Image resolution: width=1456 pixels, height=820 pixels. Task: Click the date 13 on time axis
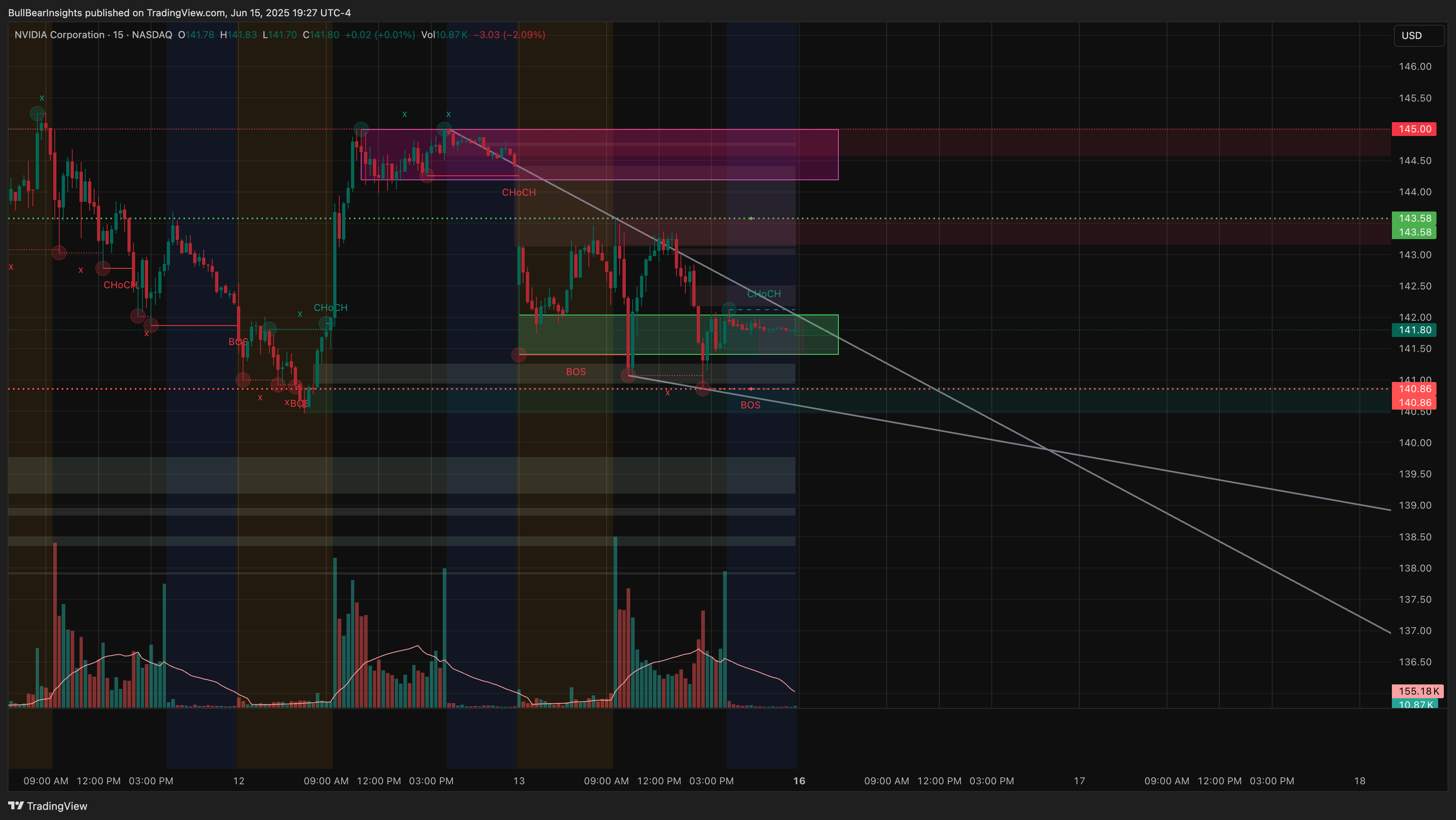coord(519,780)
